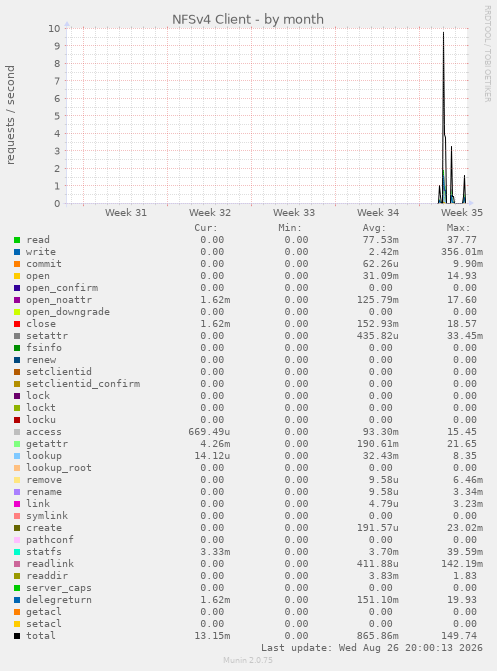497x671 pixels.
Task: Click the green read legend swatch
Action: [17, 240]
